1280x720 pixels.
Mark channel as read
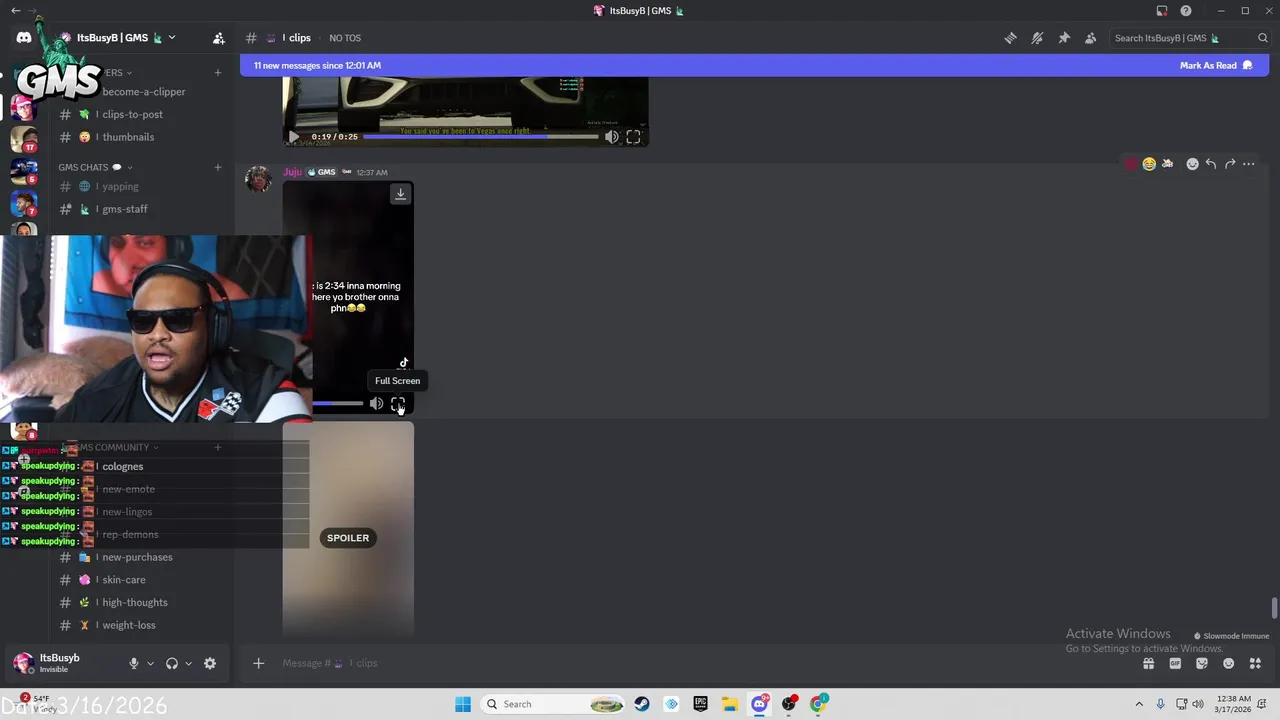tap(1215, 65)
